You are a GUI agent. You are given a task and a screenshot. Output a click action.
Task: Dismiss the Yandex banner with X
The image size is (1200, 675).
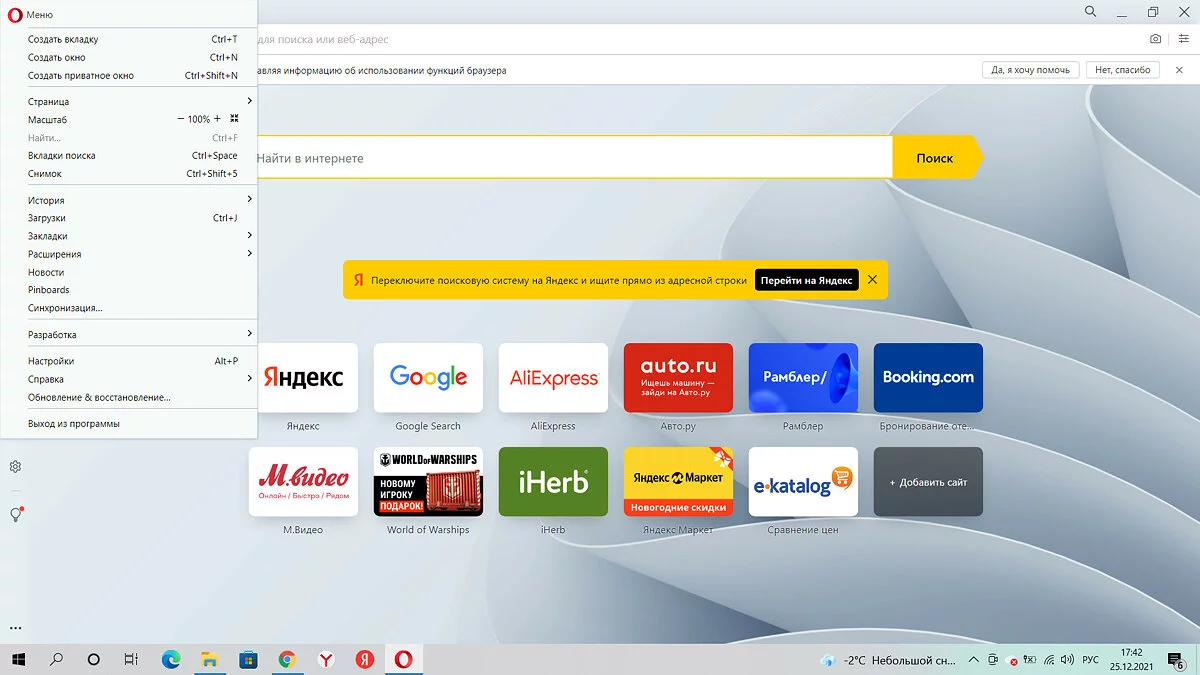pos(872,280)
